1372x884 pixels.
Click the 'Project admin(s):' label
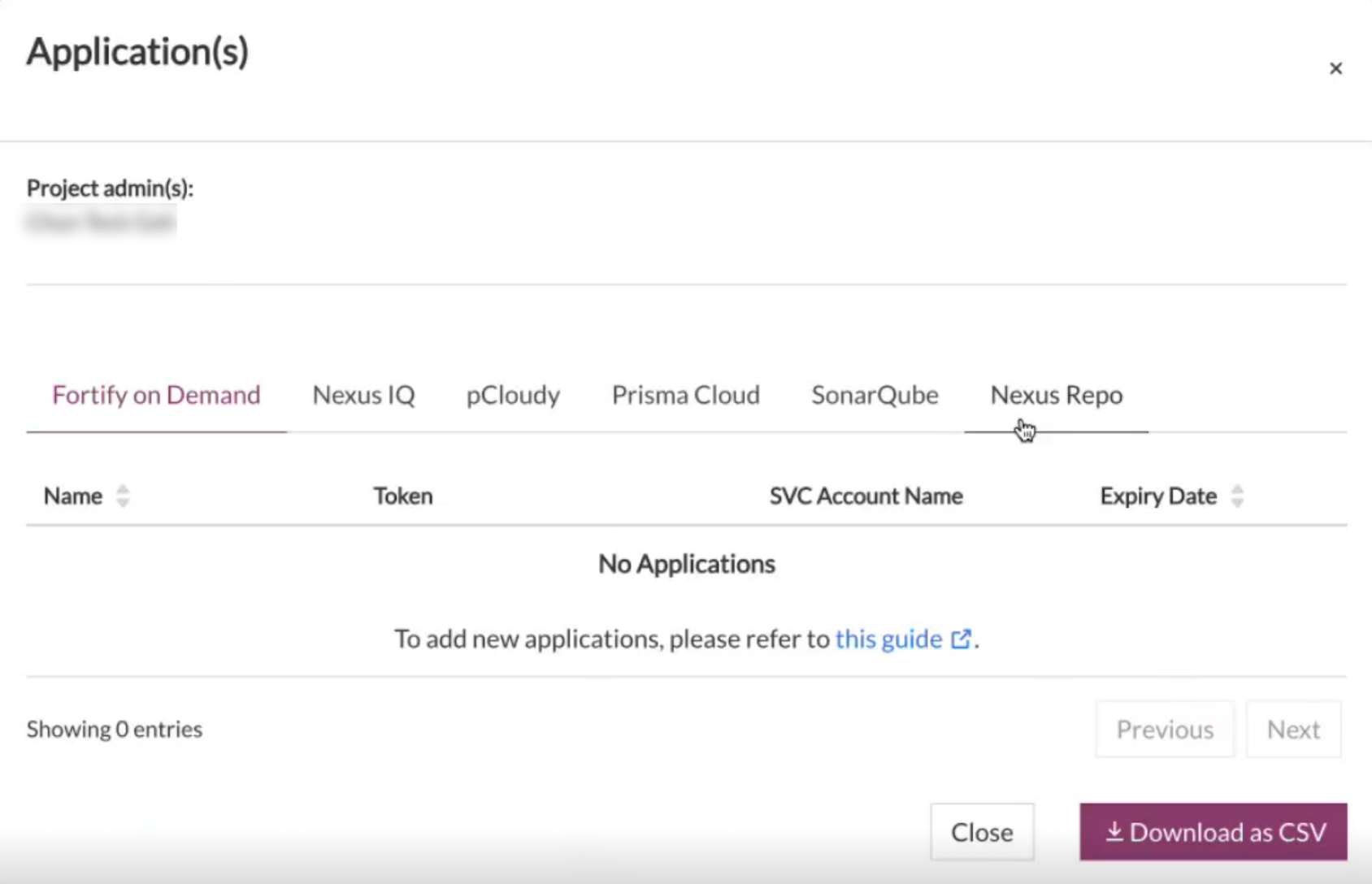point(111,188)
